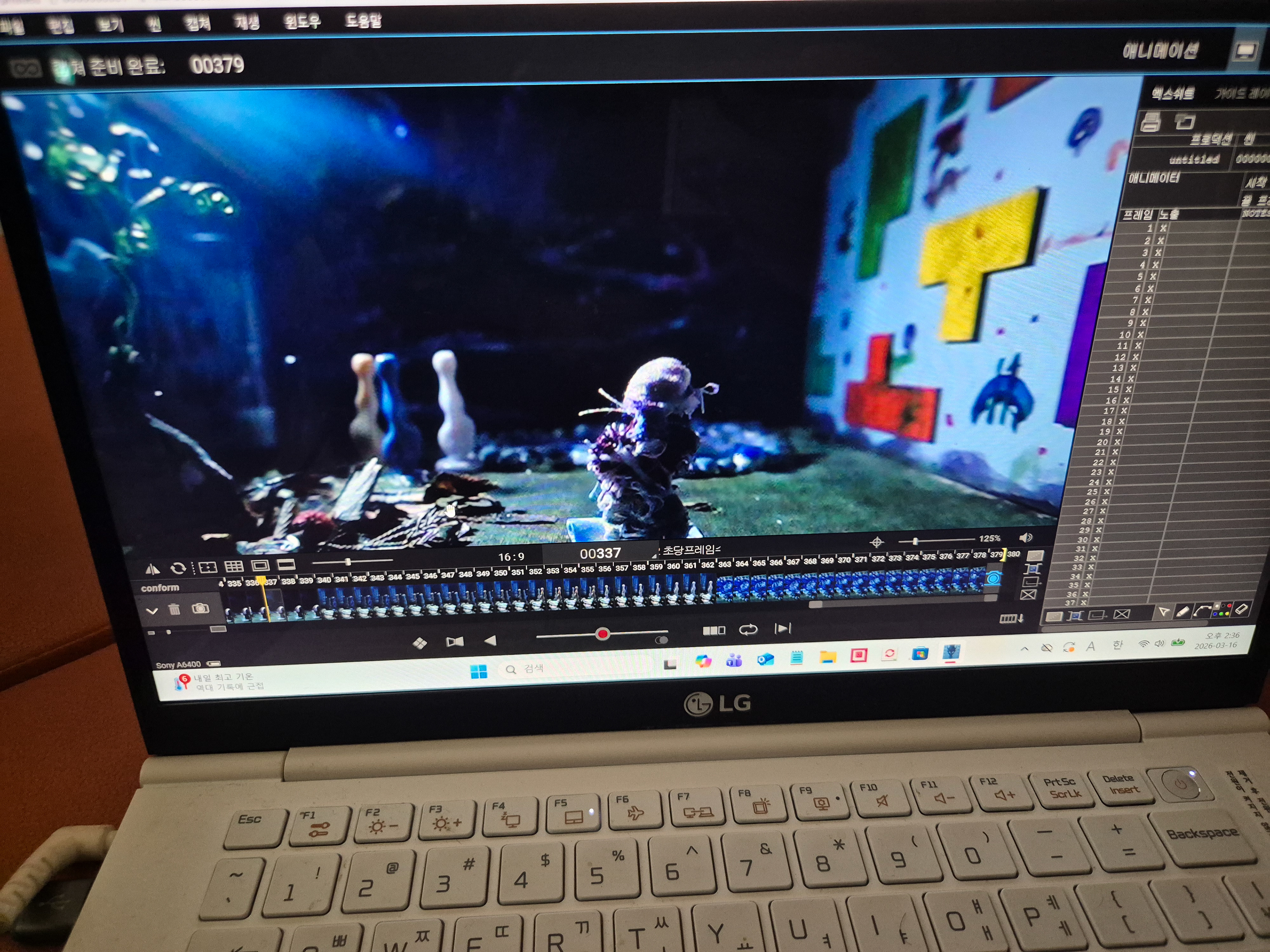Screen dimensions: 1270x952
Task: Open the 16:9 aspect ratio selector
Action: point(511,557)
